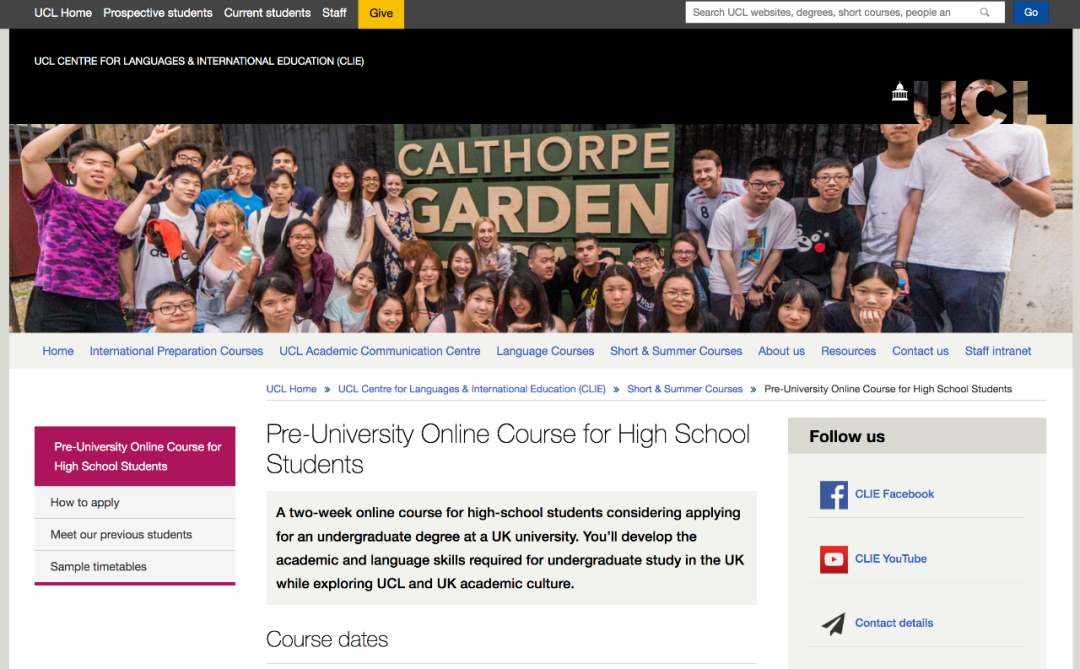Click the YouTube play icon
Image resolution: width=1080 pixels, height=669 pixels.
(833, 559)
